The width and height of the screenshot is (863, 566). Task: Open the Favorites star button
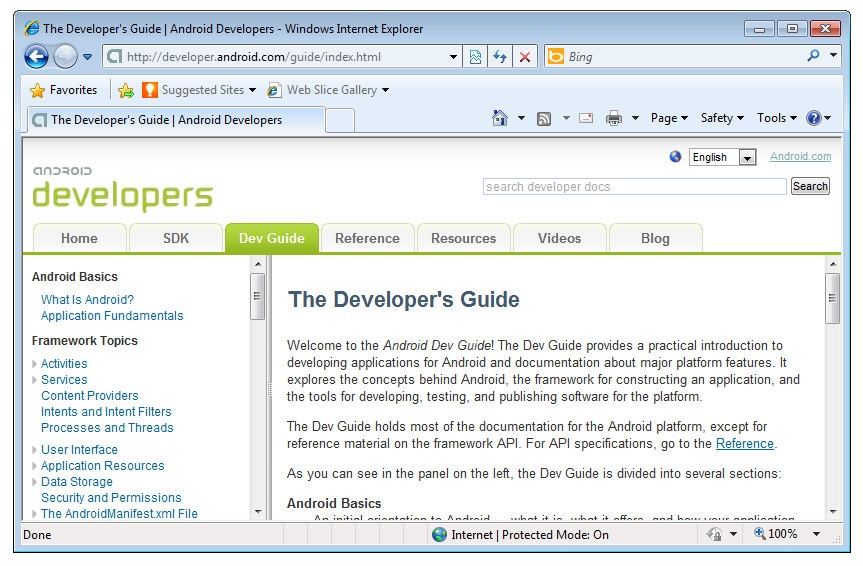tap(64, 90)
